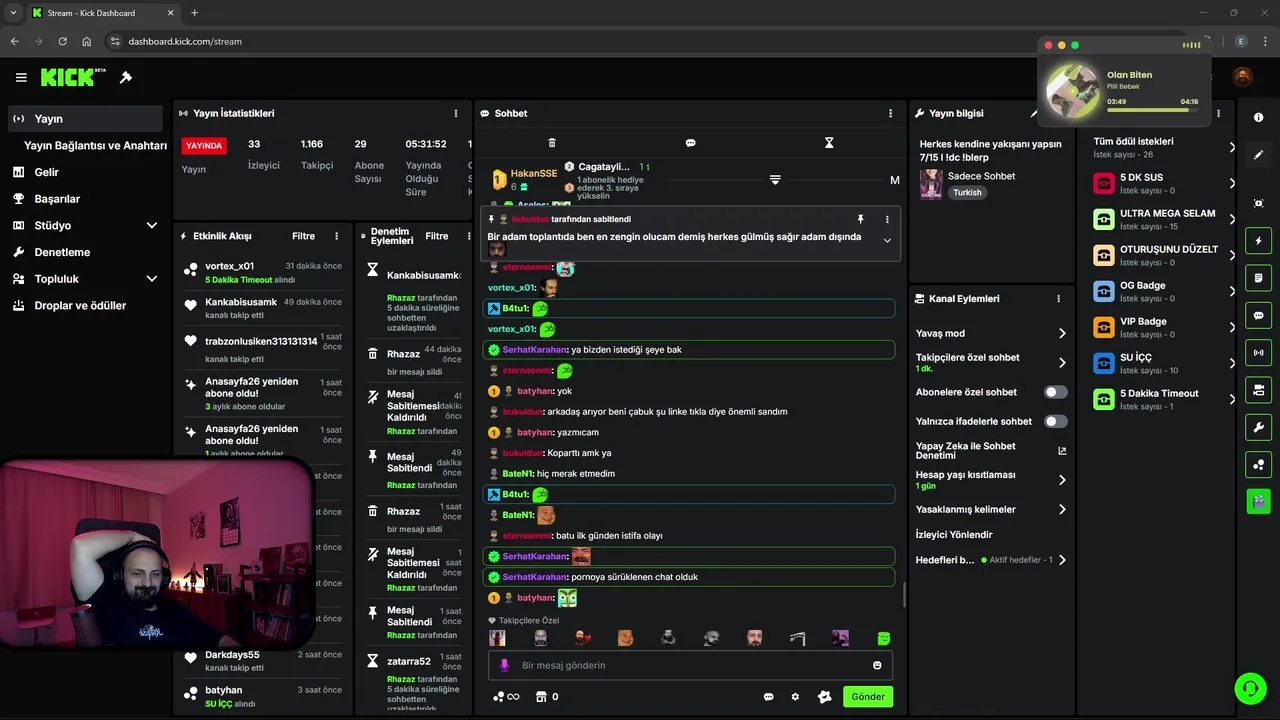The image size is (1280, 720).
Task: Click the trash icon in chat toolbar
Action: [x=552, y=143]
